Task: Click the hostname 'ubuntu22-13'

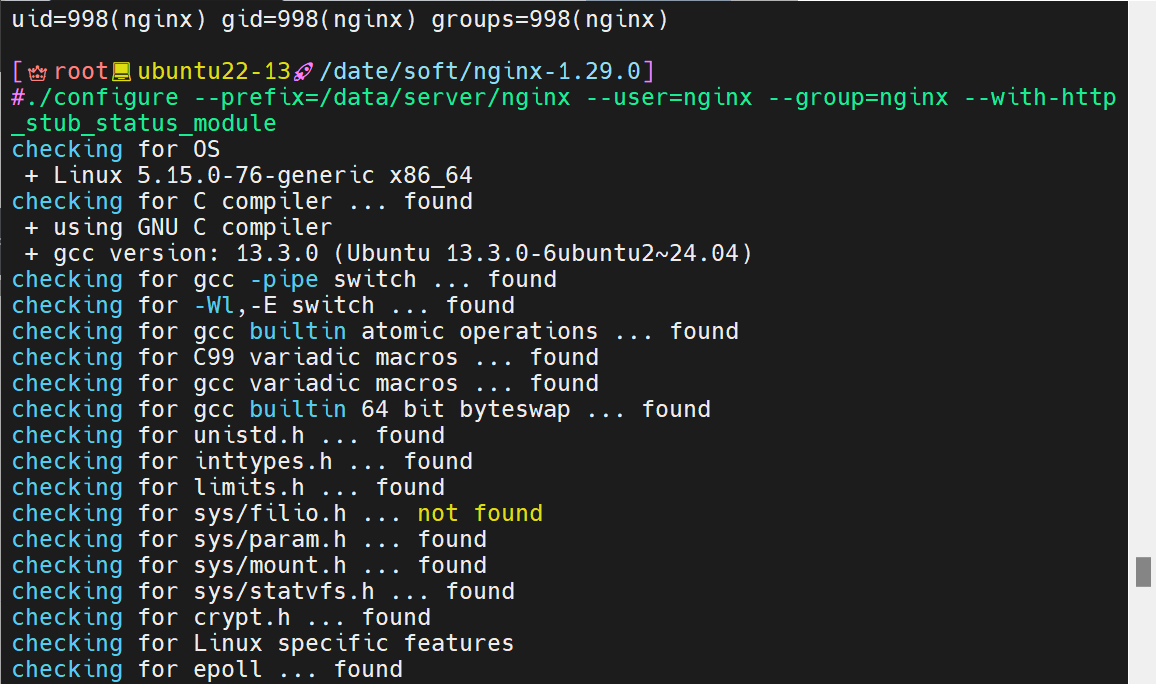Action: [214, 71]
